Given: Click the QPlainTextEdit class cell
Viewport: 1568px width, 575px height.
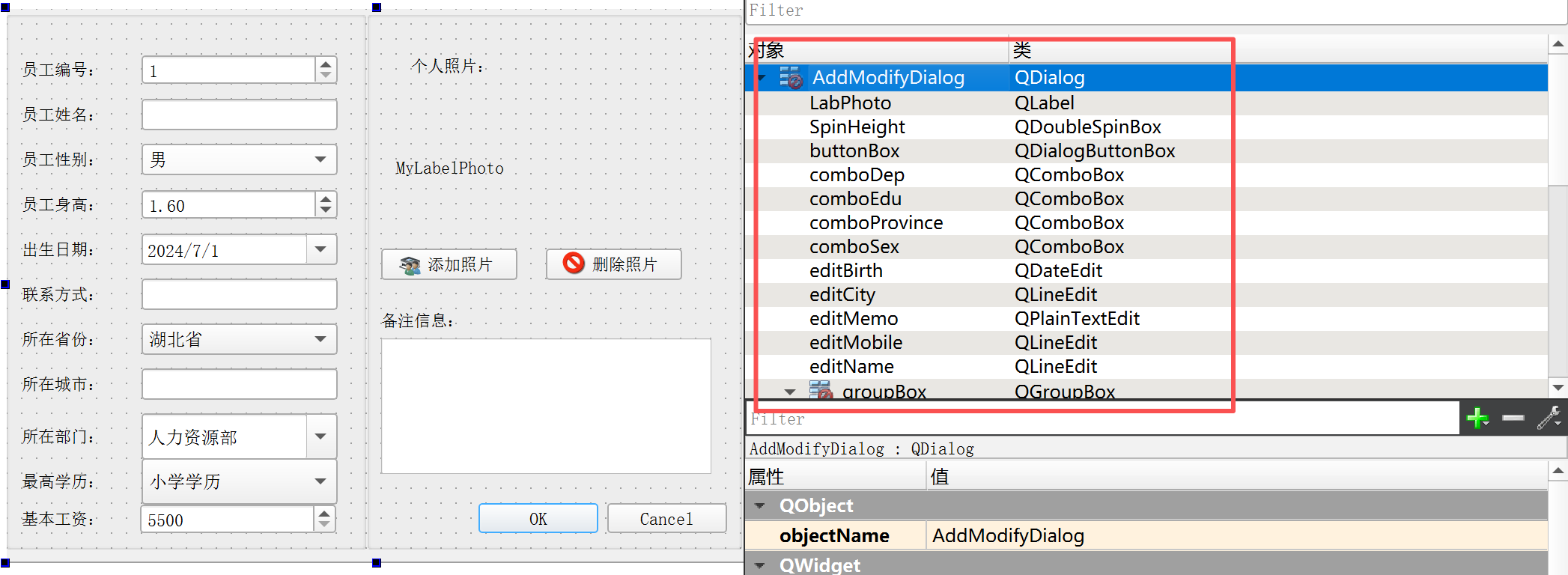Looking at the screenshot, I should tap(1077, 318).
